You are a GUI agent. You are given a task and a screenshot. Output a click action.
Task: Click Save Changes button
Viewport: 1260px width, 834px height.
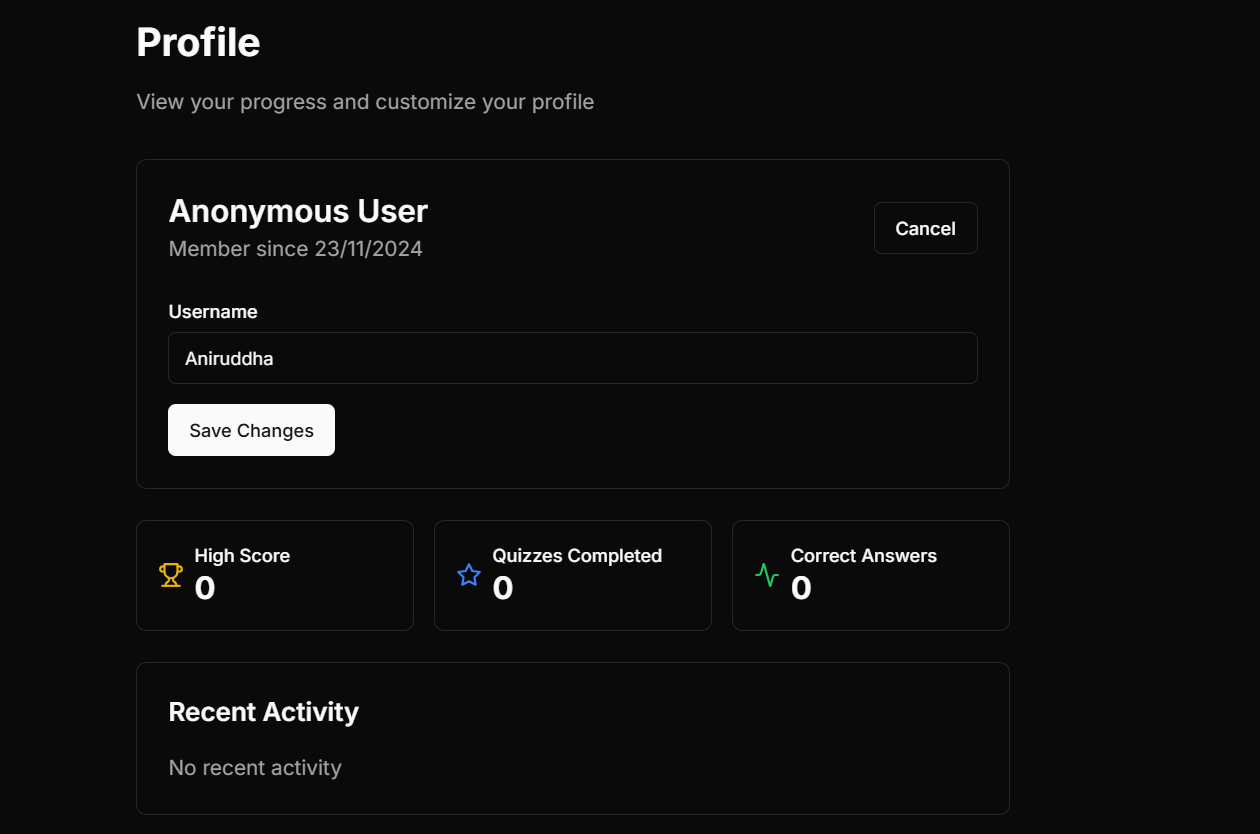click(x=251, y=430)
